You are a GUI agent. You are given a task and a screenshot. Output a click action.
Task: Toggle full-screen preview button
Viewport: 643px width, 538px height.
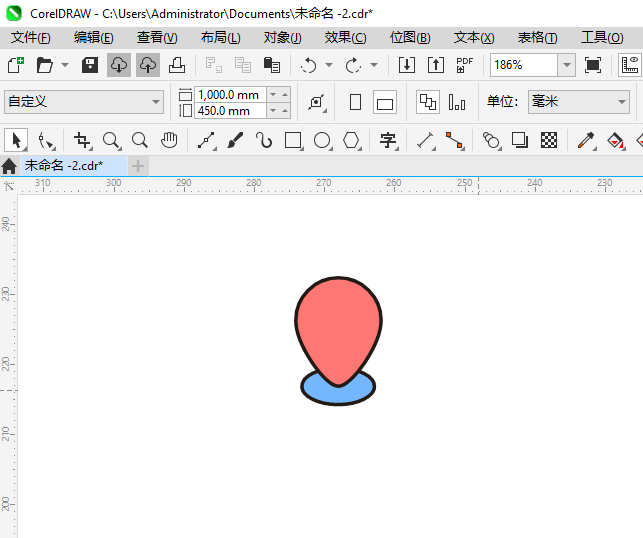[593, 65]
